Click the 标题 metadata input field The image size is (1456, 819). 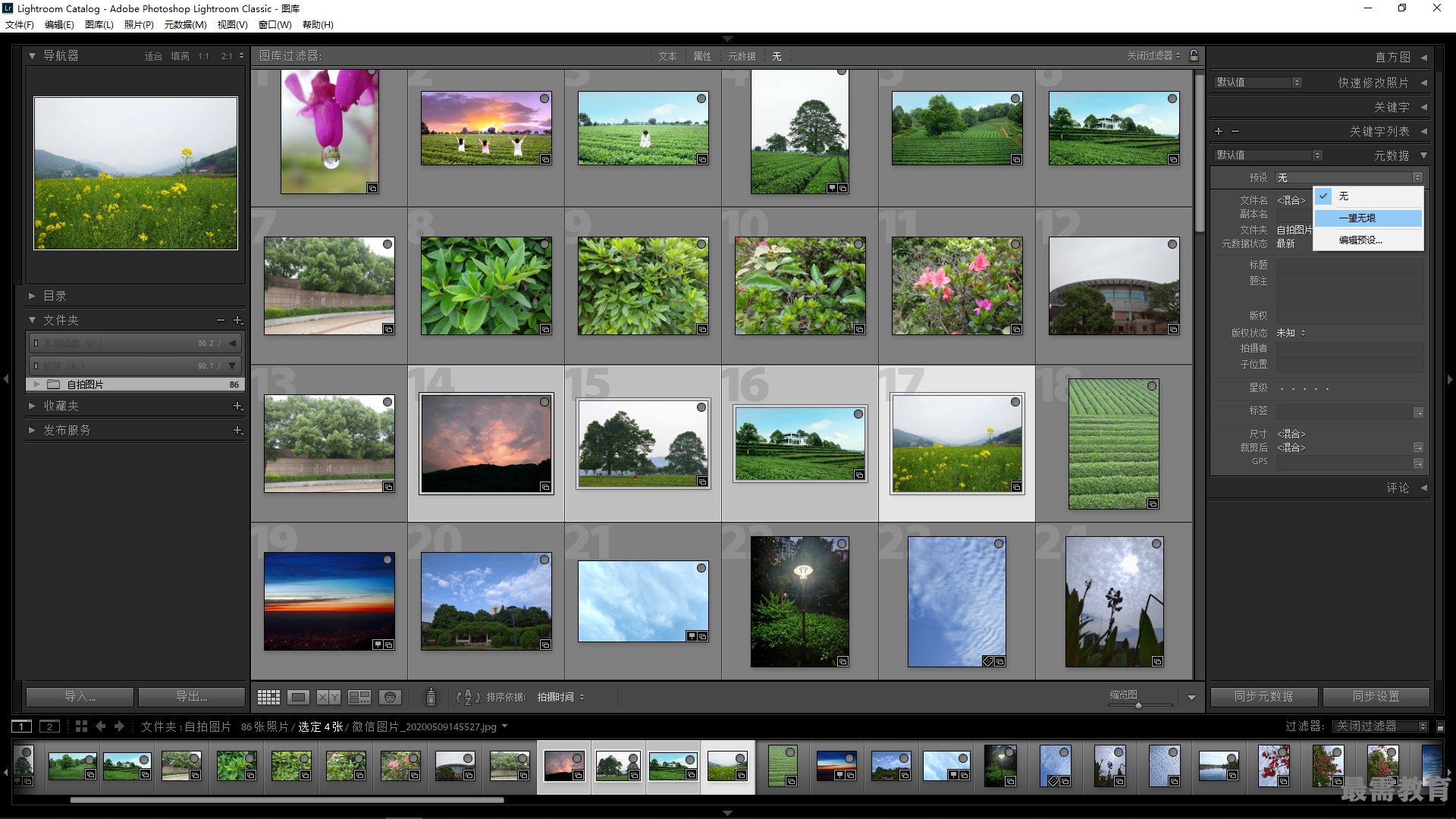1349,265
